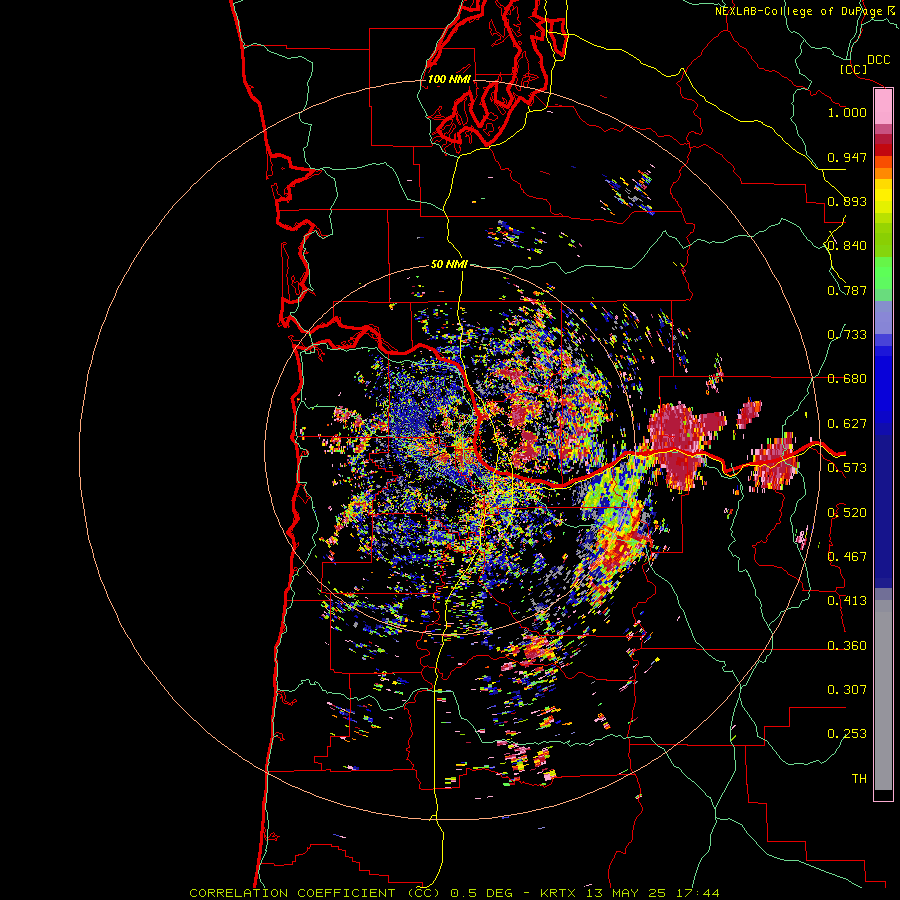Pick the lavender-blue color bar segment

tap(883, 317)
